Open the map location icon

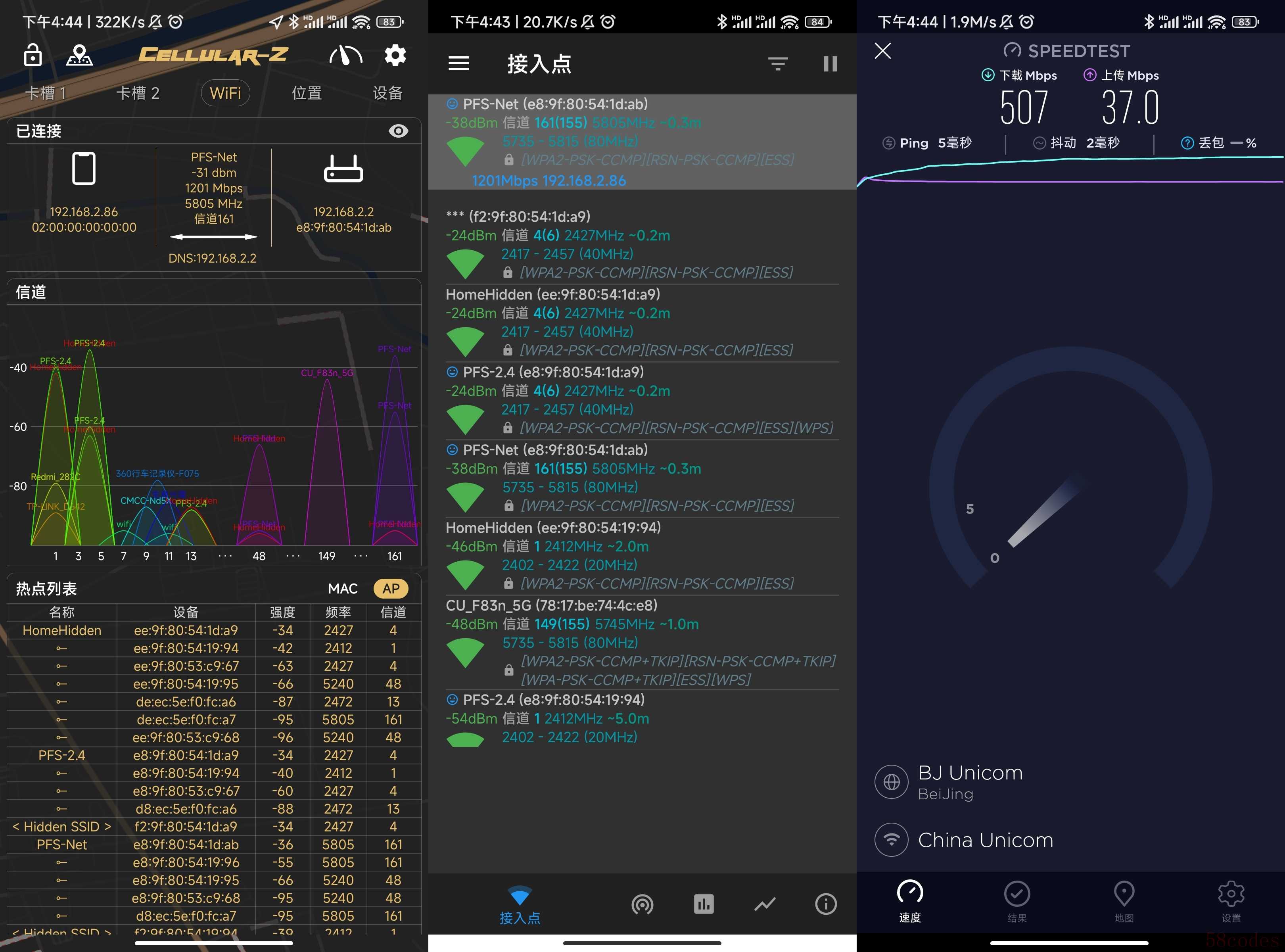(80, 55)
